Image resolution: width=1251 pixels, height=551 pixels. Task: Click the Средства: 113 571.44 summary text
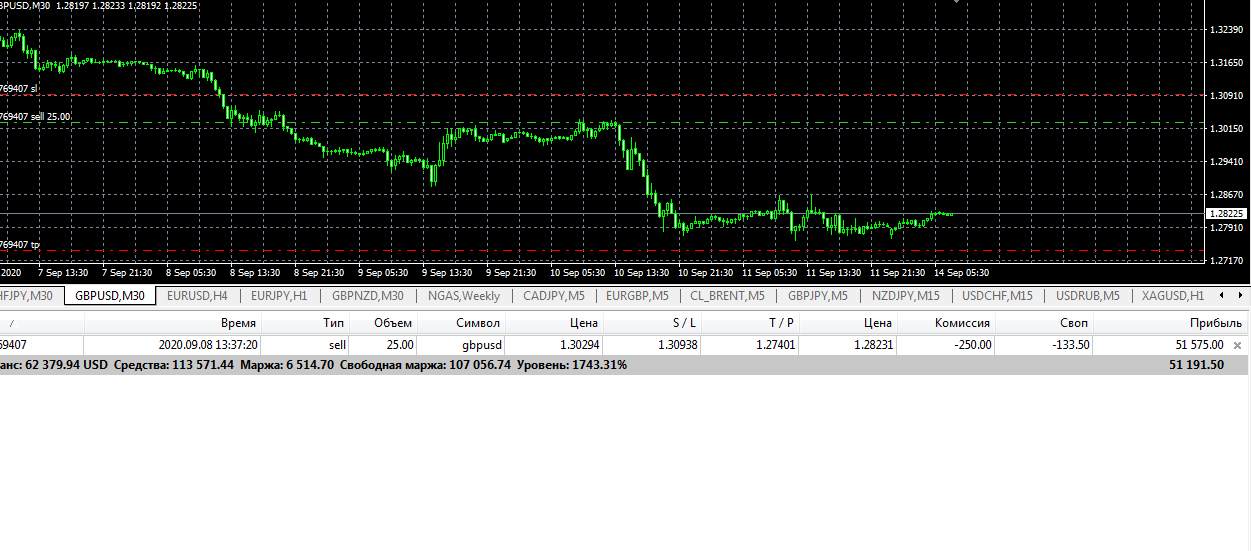click(174, 365)
